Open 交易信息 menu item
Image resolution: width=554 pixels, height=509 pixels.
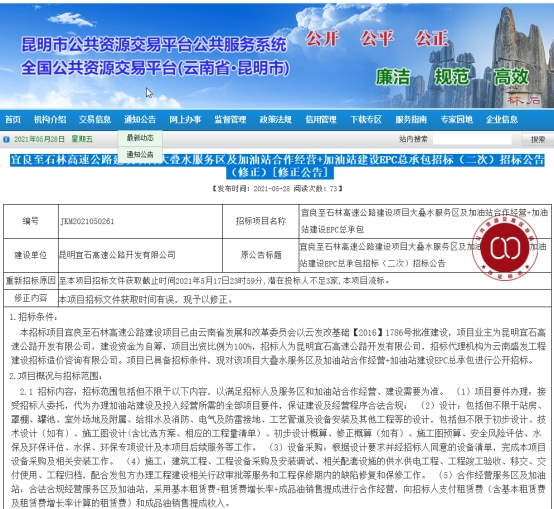(95, 119)
